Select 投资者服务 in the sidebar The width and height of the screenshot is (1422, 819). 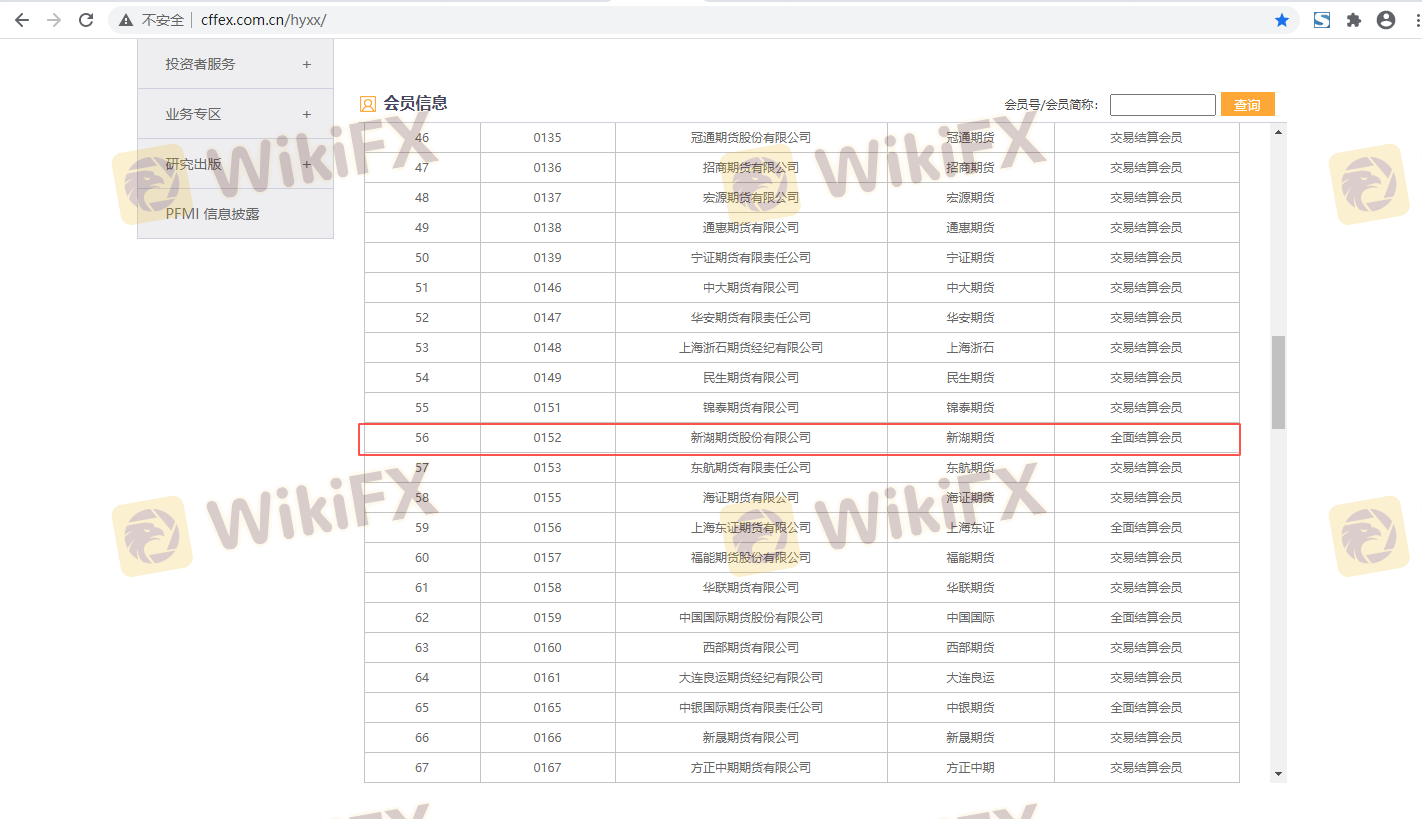200,64
